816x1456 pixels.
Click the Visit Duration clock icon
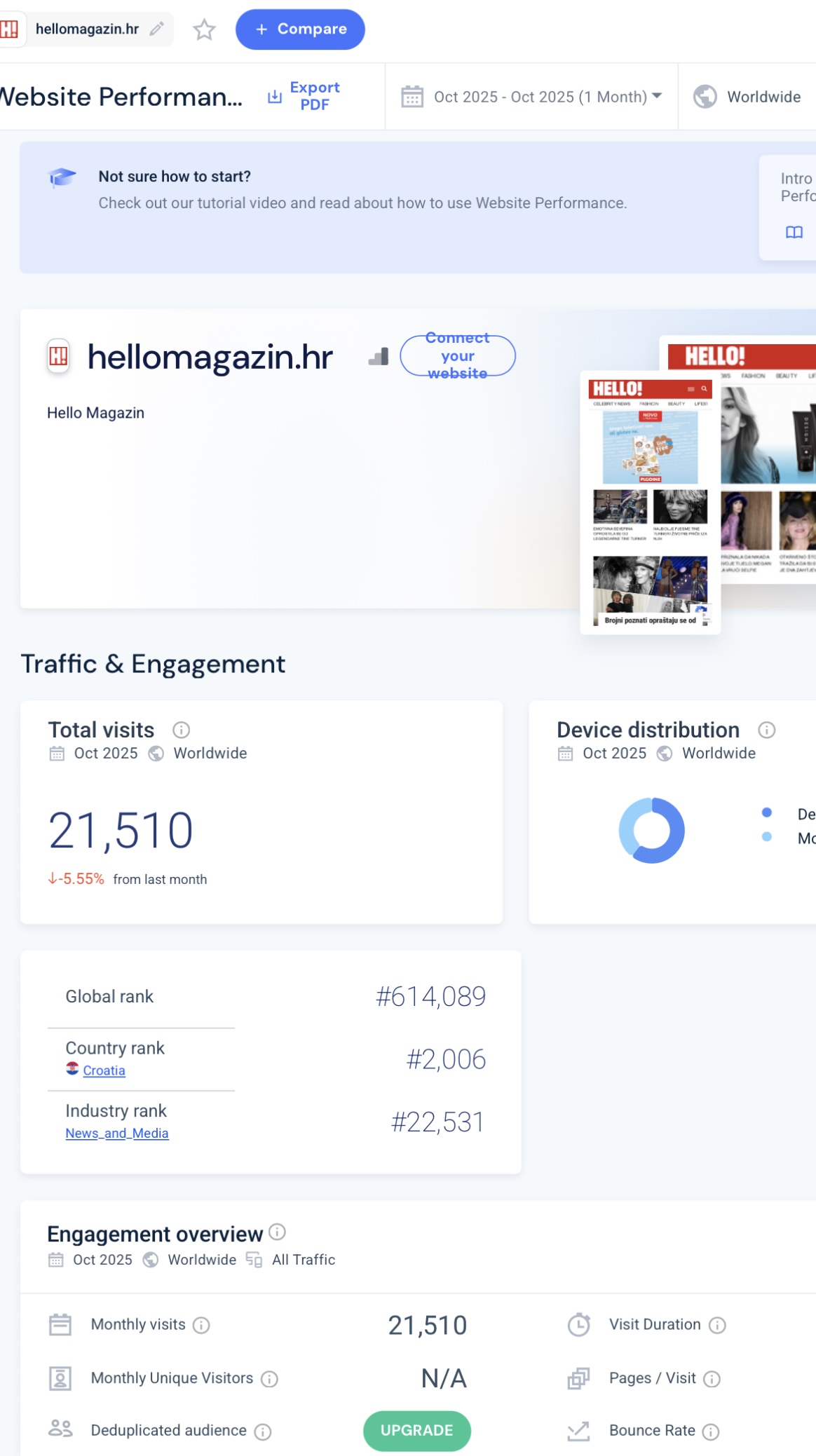coord(579,1324)
